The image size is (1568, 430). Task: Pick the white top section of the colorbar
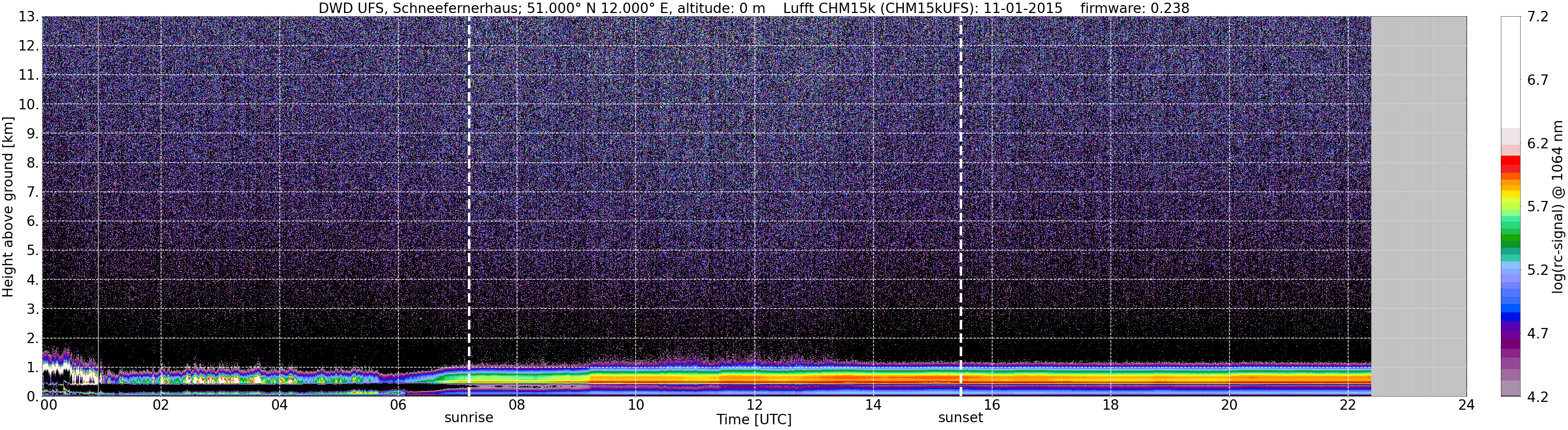(1511, 72)
